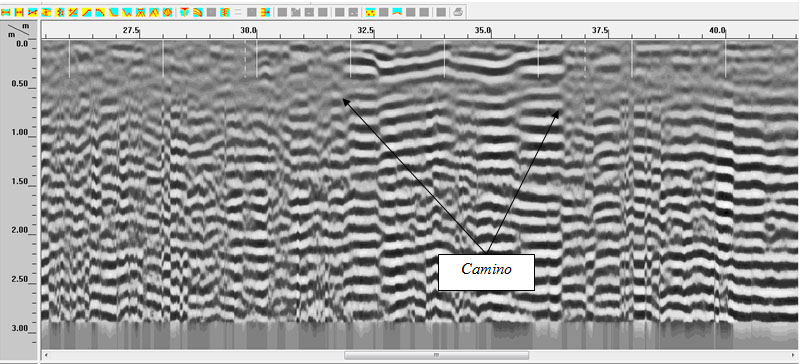The image size is (800, 364).
Task: Click the scrollbar left arrow
Action: pyautogui.click(x=46, y=355)
